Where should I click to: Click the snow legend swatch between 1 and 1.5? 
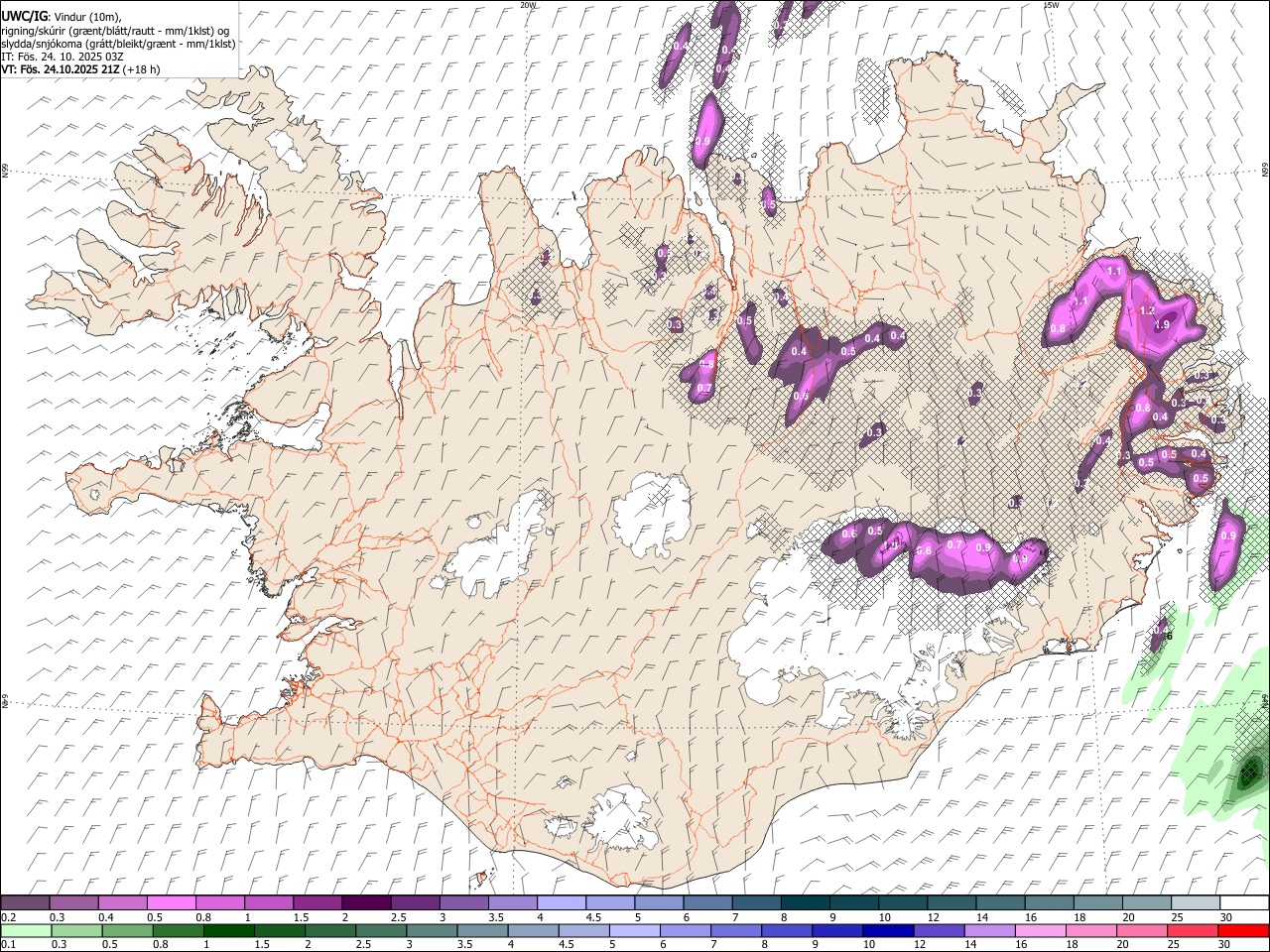(x=268, y=903)
